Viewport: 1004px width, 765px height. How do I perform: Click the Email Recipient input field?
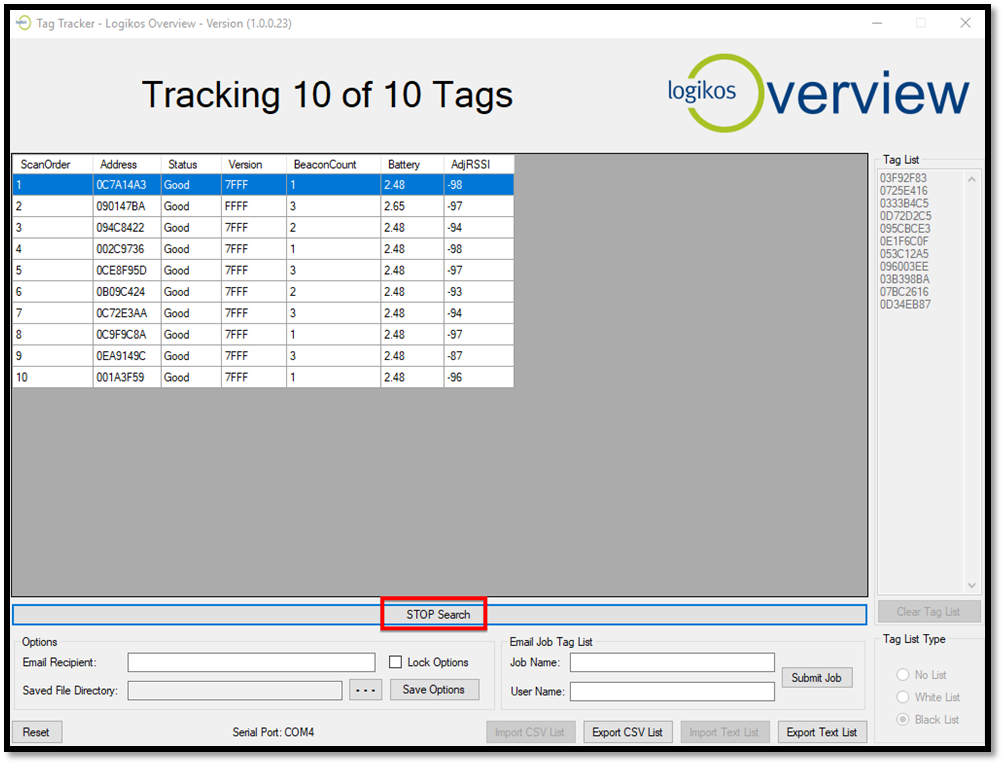click(x=251, y=662)
